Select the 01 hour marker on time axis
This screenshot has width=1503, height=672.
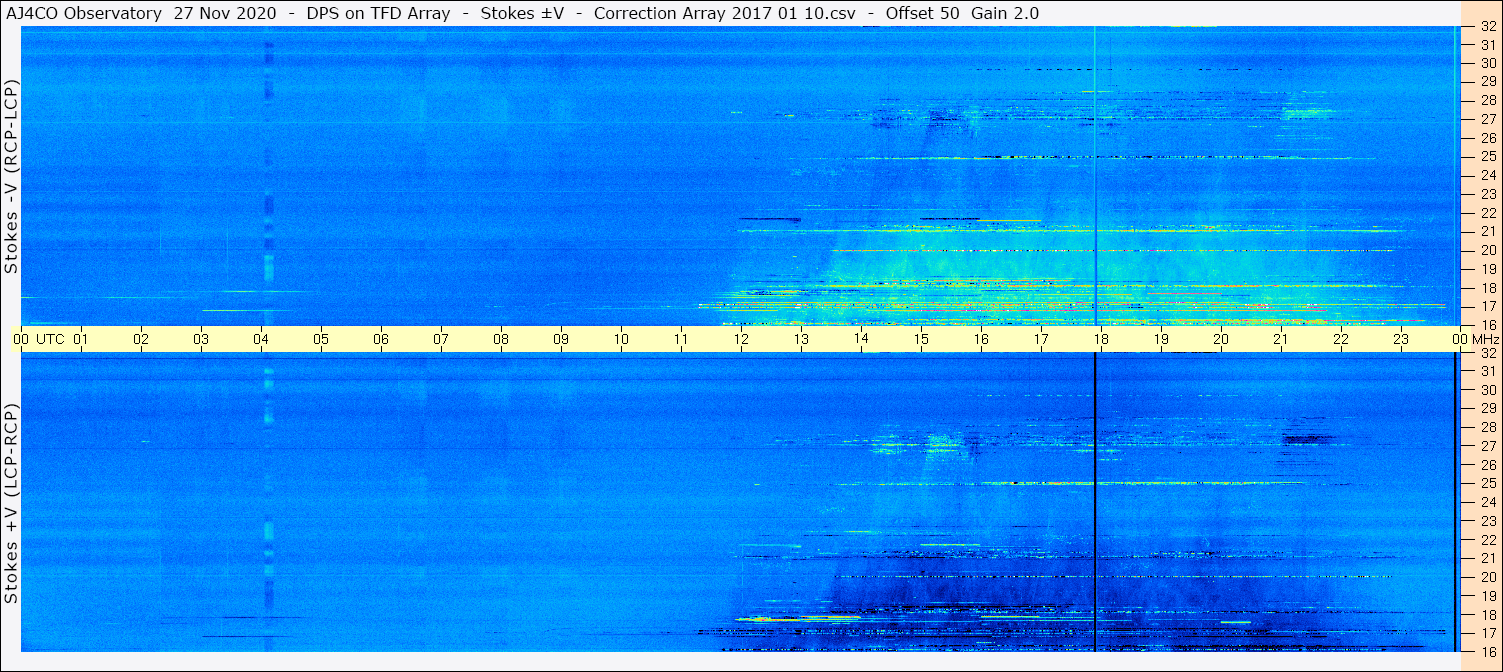click(x=81, y=339)
